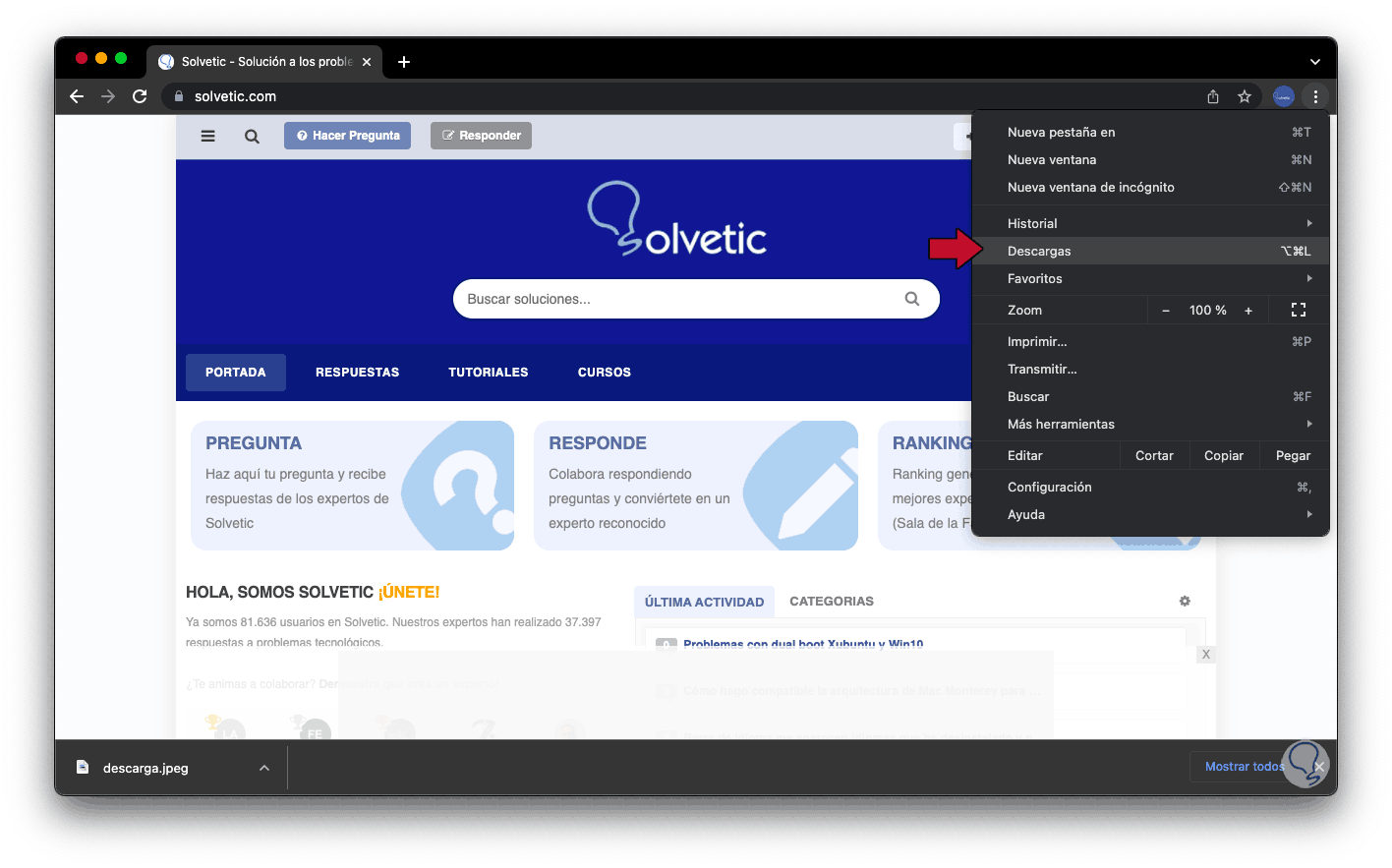Image resolution: width=1392 pixels, height=868 pixels.
Task: Click the three-dot Chrome menu button
Action: click(1315, 96)
